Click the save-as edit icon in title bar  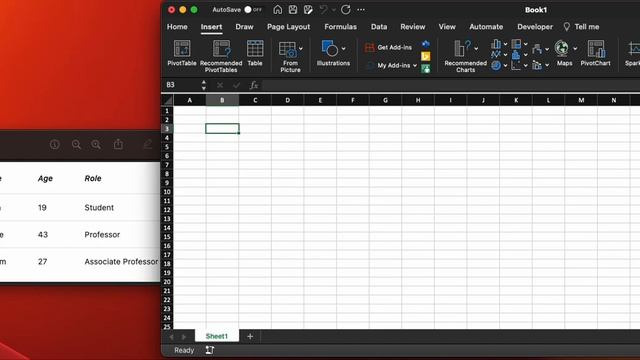(x=308, y=10)
